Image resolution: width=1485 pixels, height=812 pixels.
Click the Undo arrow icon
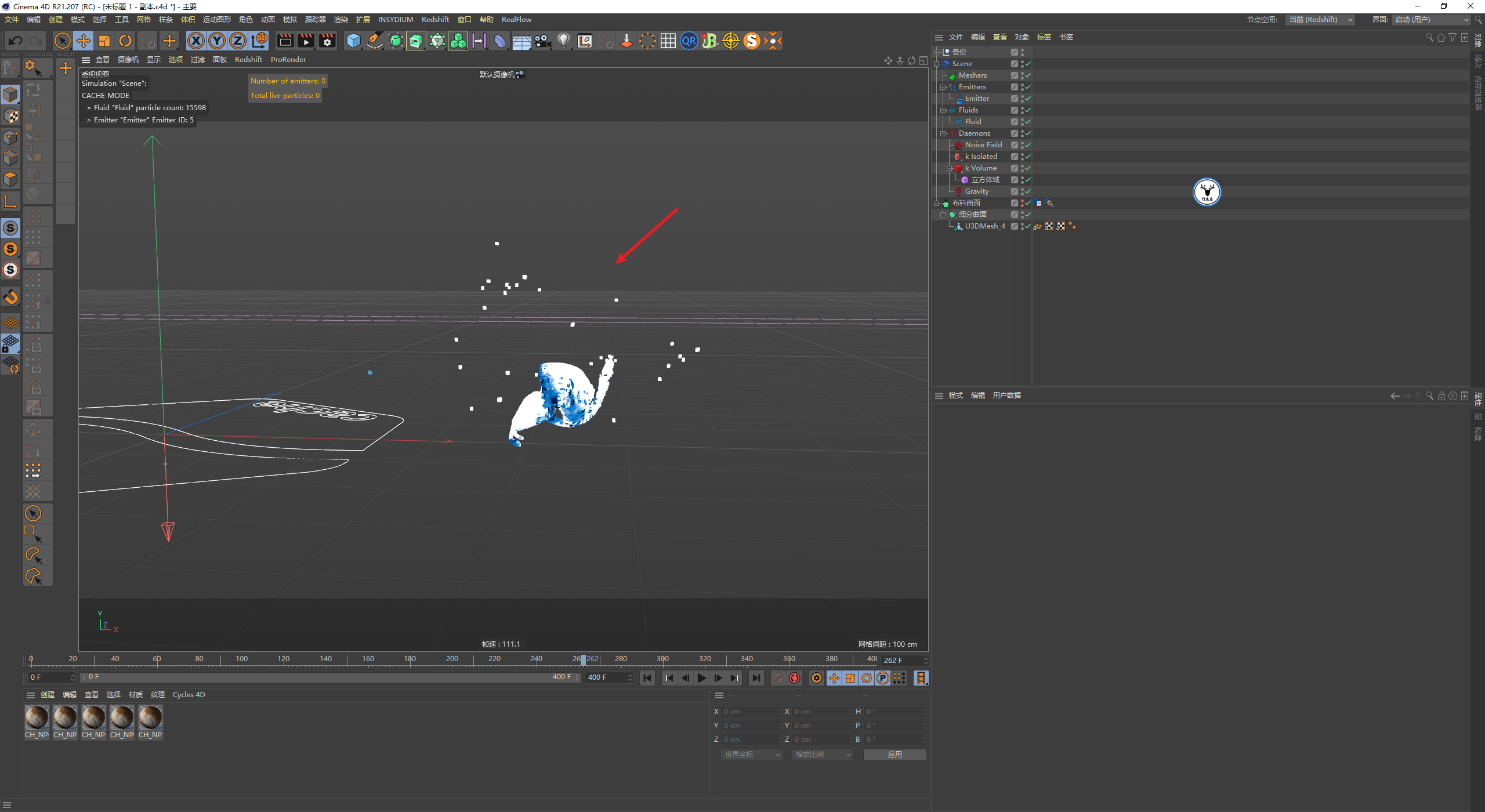(x=16, y=41)
